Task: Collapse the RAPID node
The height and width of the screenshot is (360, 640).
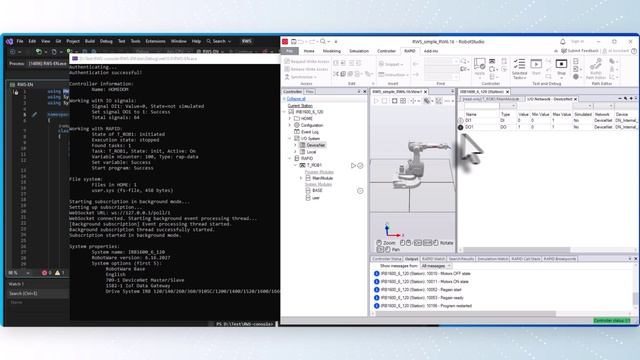Action: click(290, 158)
